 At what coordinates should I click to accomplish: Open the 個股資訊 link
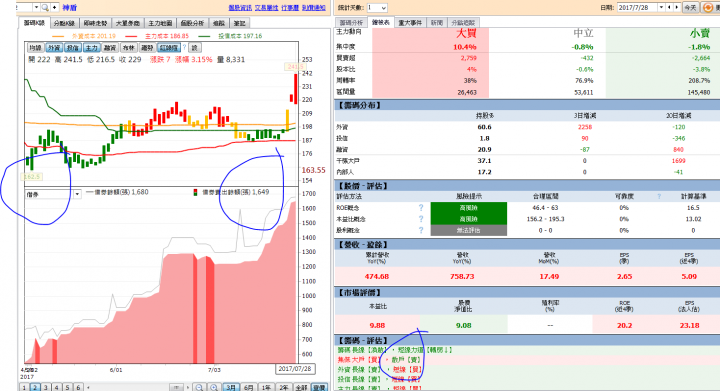tap(240, 8)
